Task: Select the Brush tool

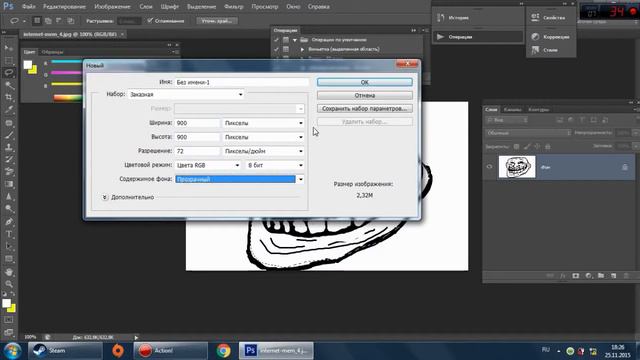Action: point(9,135)
